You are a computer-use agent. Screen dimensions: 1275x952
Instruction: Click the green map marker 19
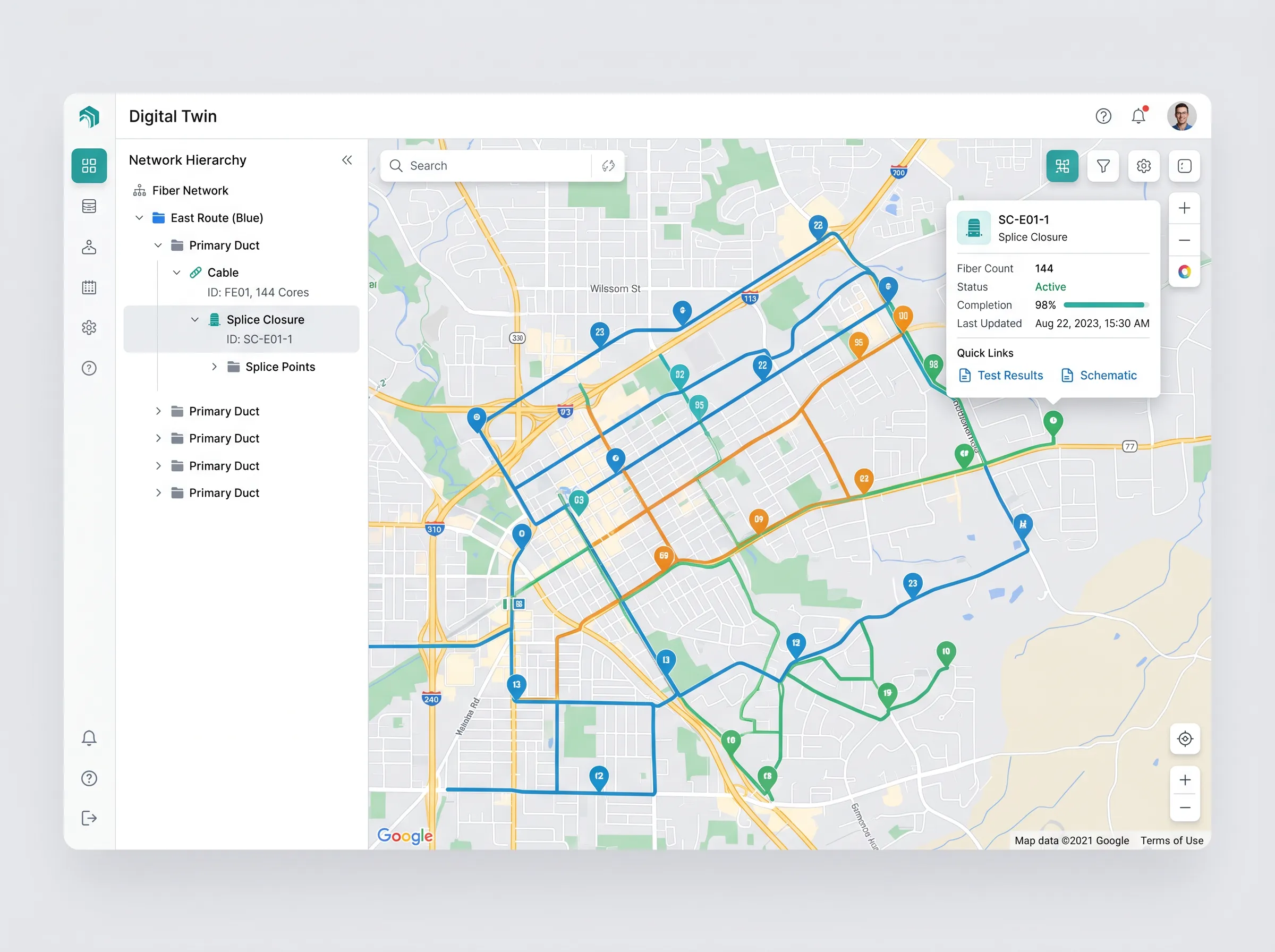pos(887,694)
